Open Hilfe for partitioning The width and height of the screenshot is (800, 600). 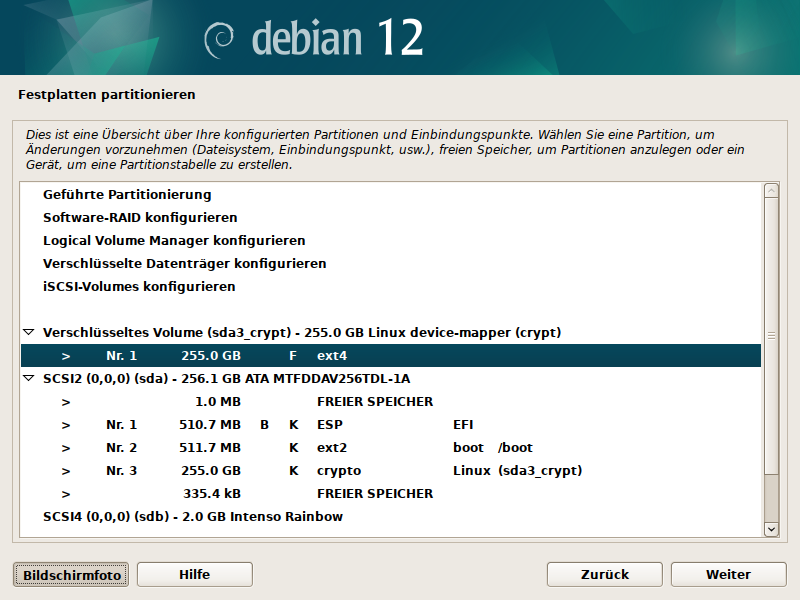pyautogui.click(x=194, y=575)
